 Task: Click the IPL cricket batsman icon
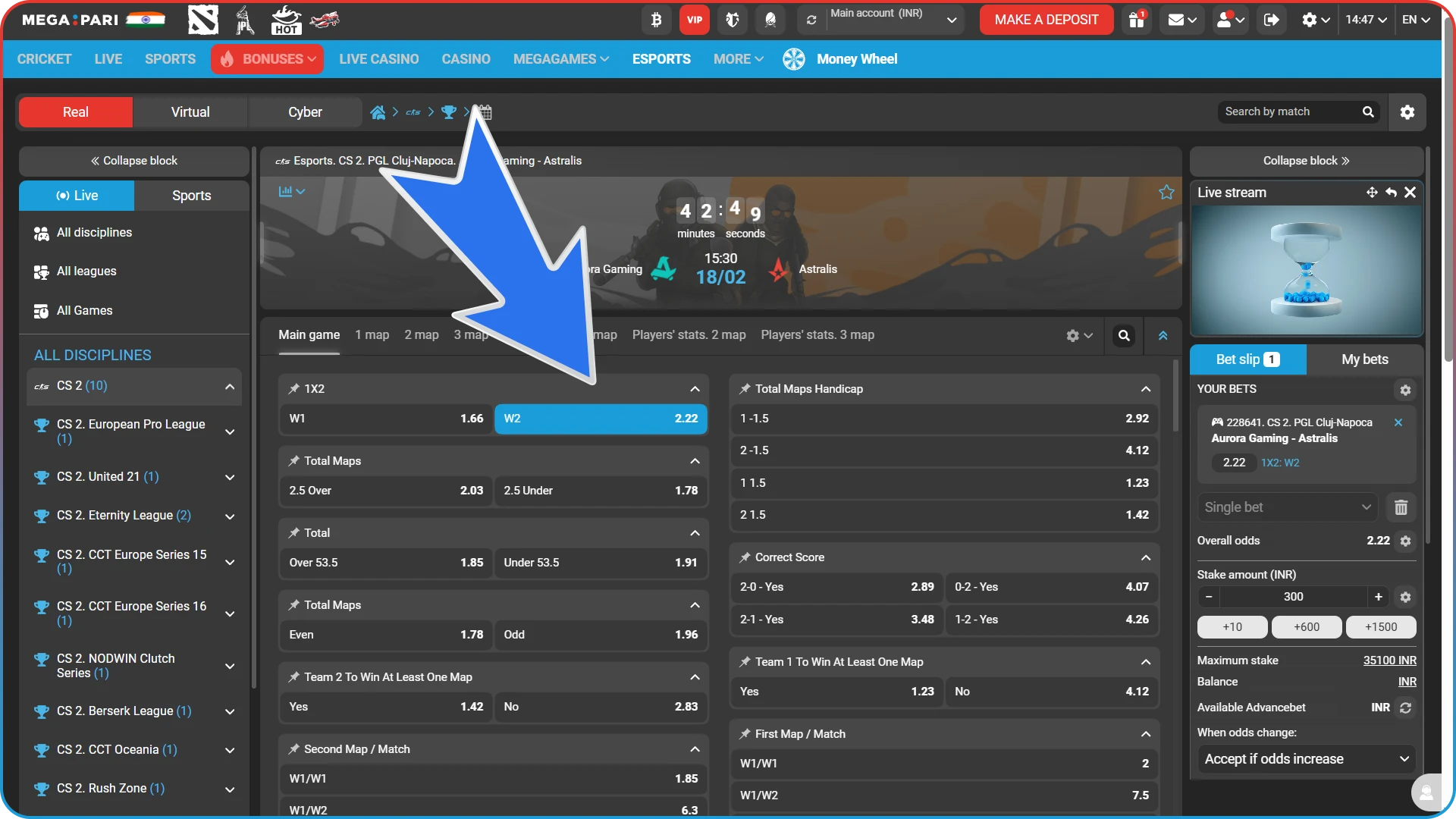click(x=244, y=20)
